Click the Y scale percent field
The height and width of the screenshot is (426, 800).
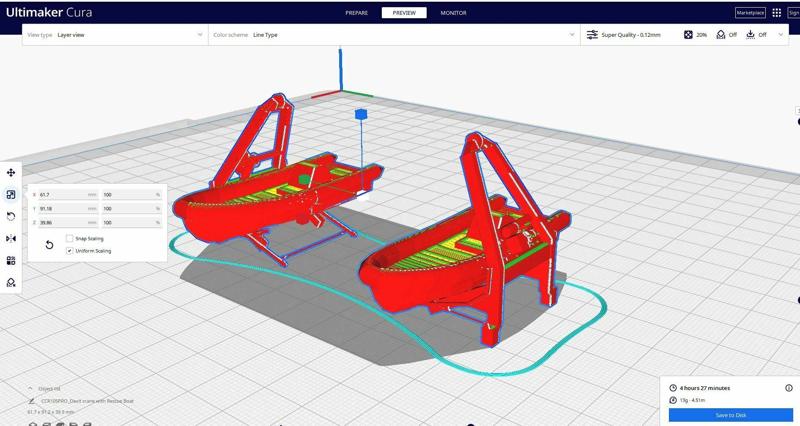[132, 208]
